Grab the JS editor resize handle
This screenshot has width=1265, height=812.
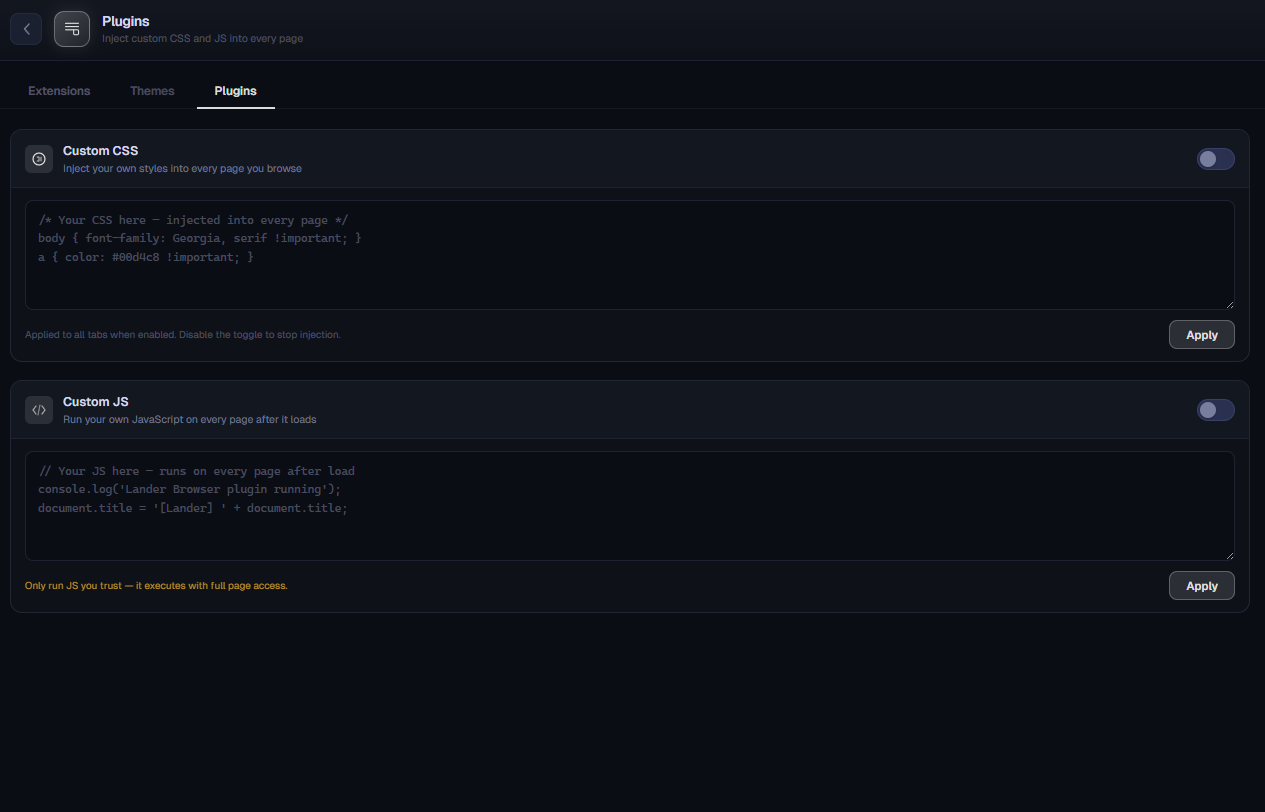pos(1229,555)
